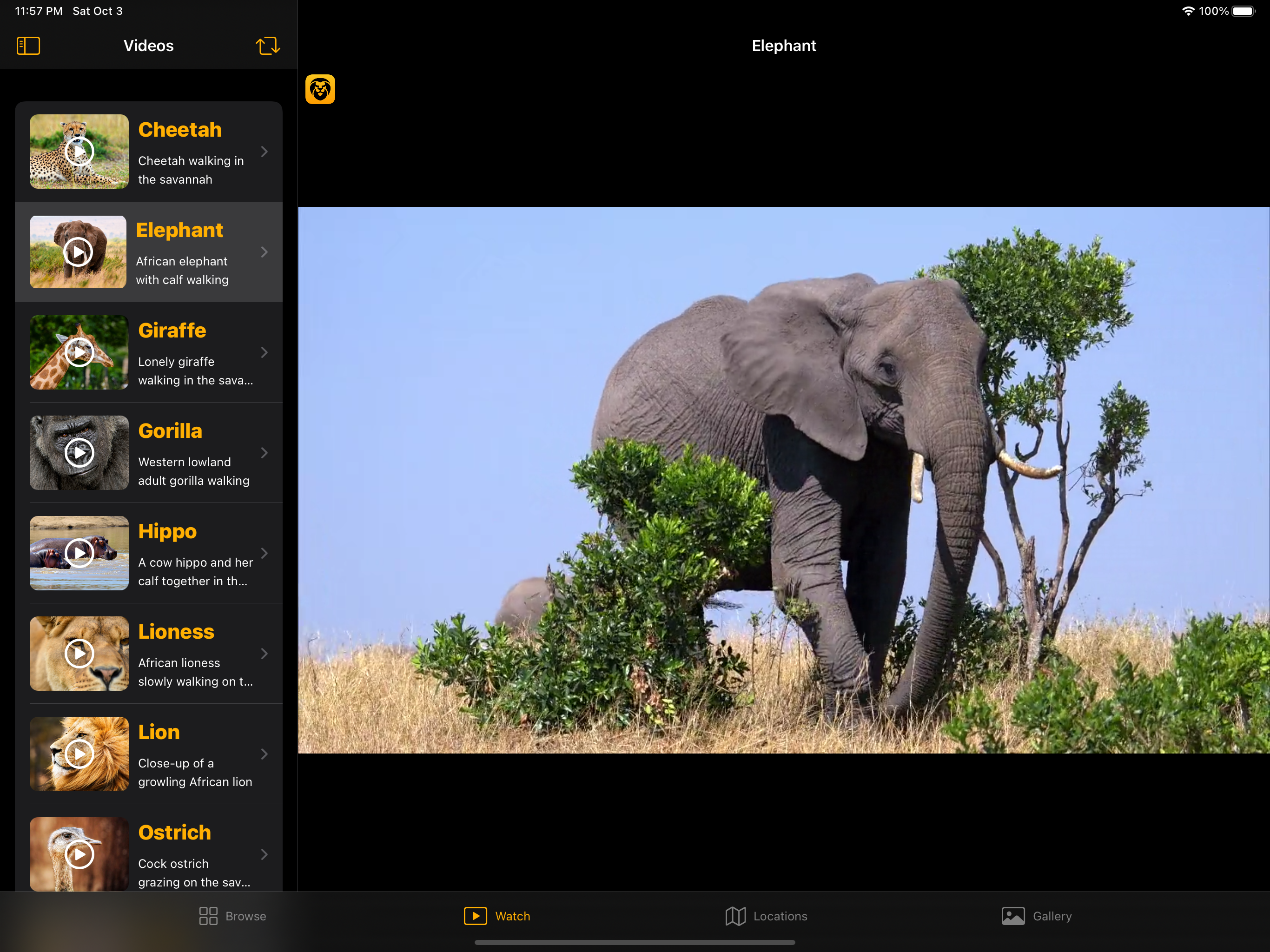1270x952 pixels.
Task: Tap the home indicator bar
Action: (x=635, y=942)
